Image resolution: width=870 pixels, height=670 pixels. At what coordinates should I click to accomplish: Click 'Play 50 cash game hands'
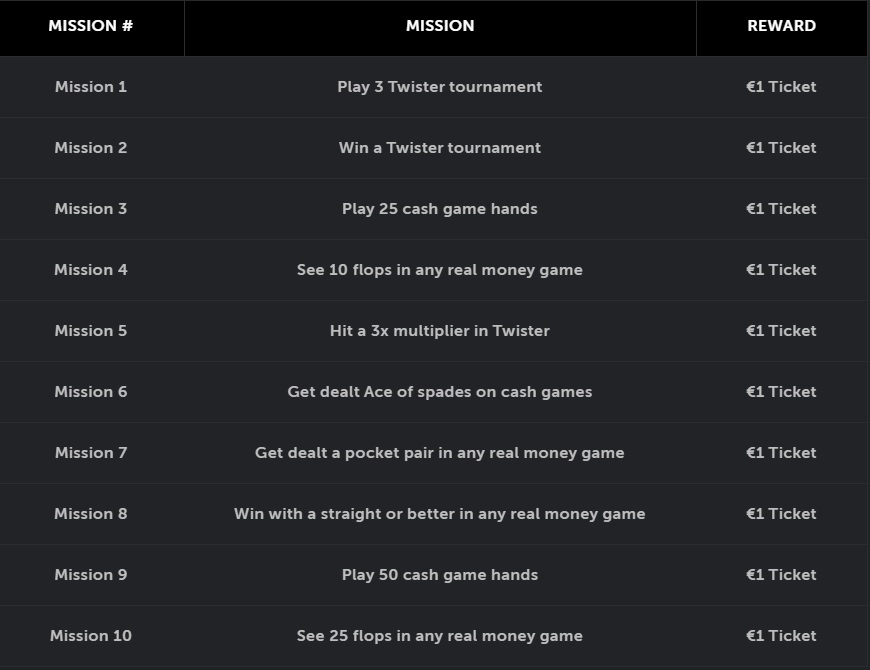pos(439,575)
